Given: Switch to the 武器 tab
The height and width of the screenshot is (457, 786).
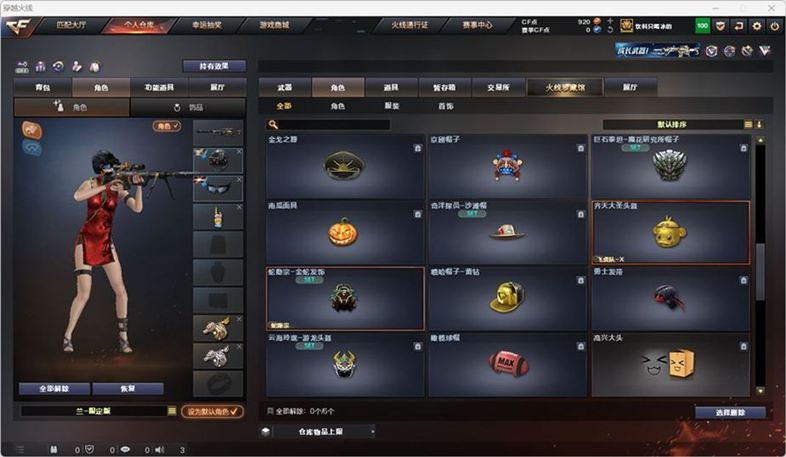Looking at the screenshot, I should pos(285,87).
